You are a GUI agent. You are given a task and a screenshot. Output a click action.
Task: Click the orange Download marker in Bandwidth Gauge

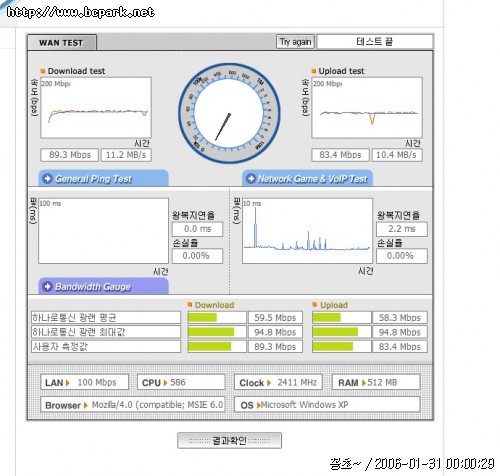[x=190, y=304]
